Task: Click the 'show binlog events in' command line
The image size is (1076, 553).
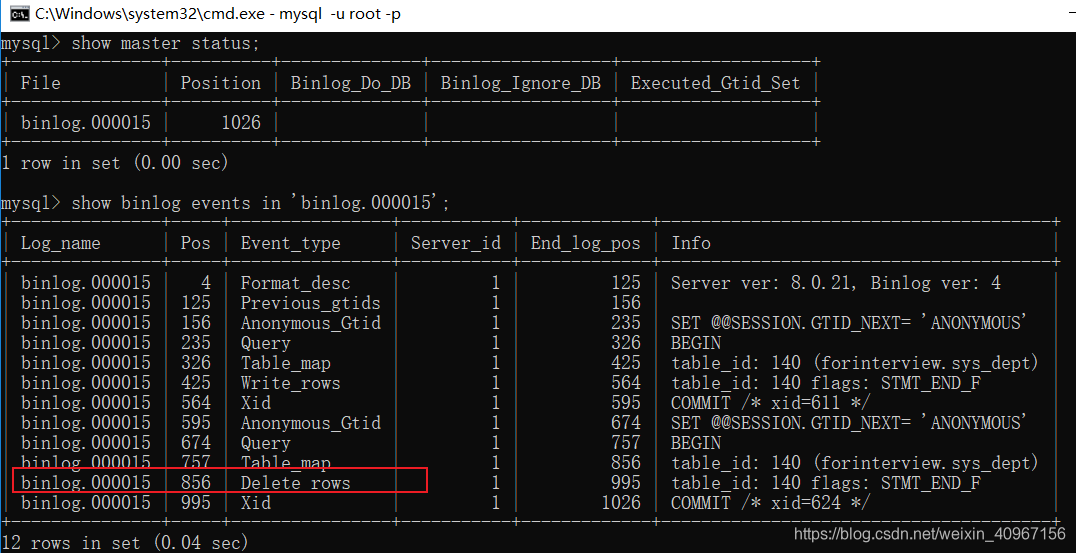Action: click(260, 204)
